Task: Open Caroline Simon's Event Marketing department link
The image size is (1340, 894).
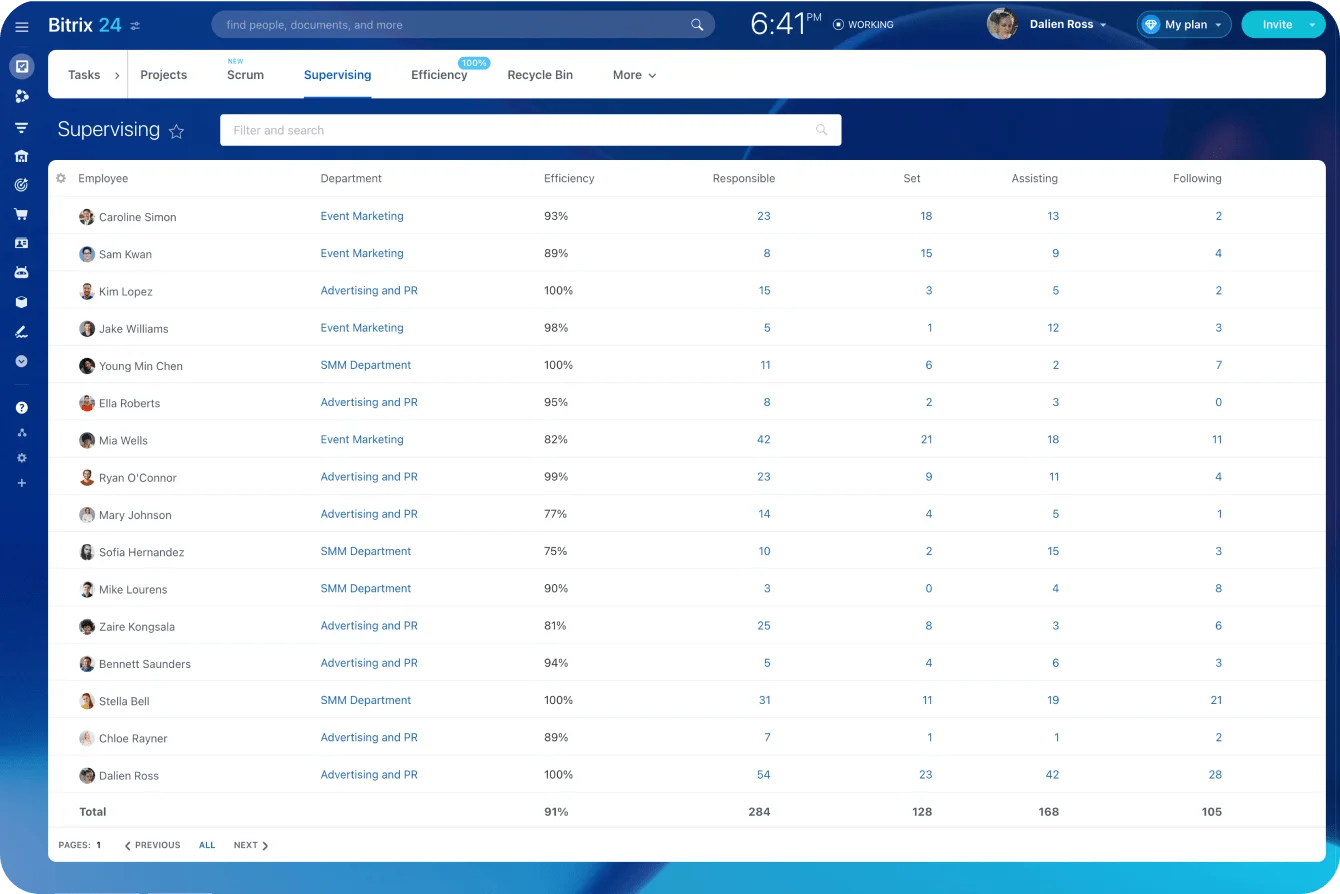Action: pyautogui.click(x=362, y=216)
